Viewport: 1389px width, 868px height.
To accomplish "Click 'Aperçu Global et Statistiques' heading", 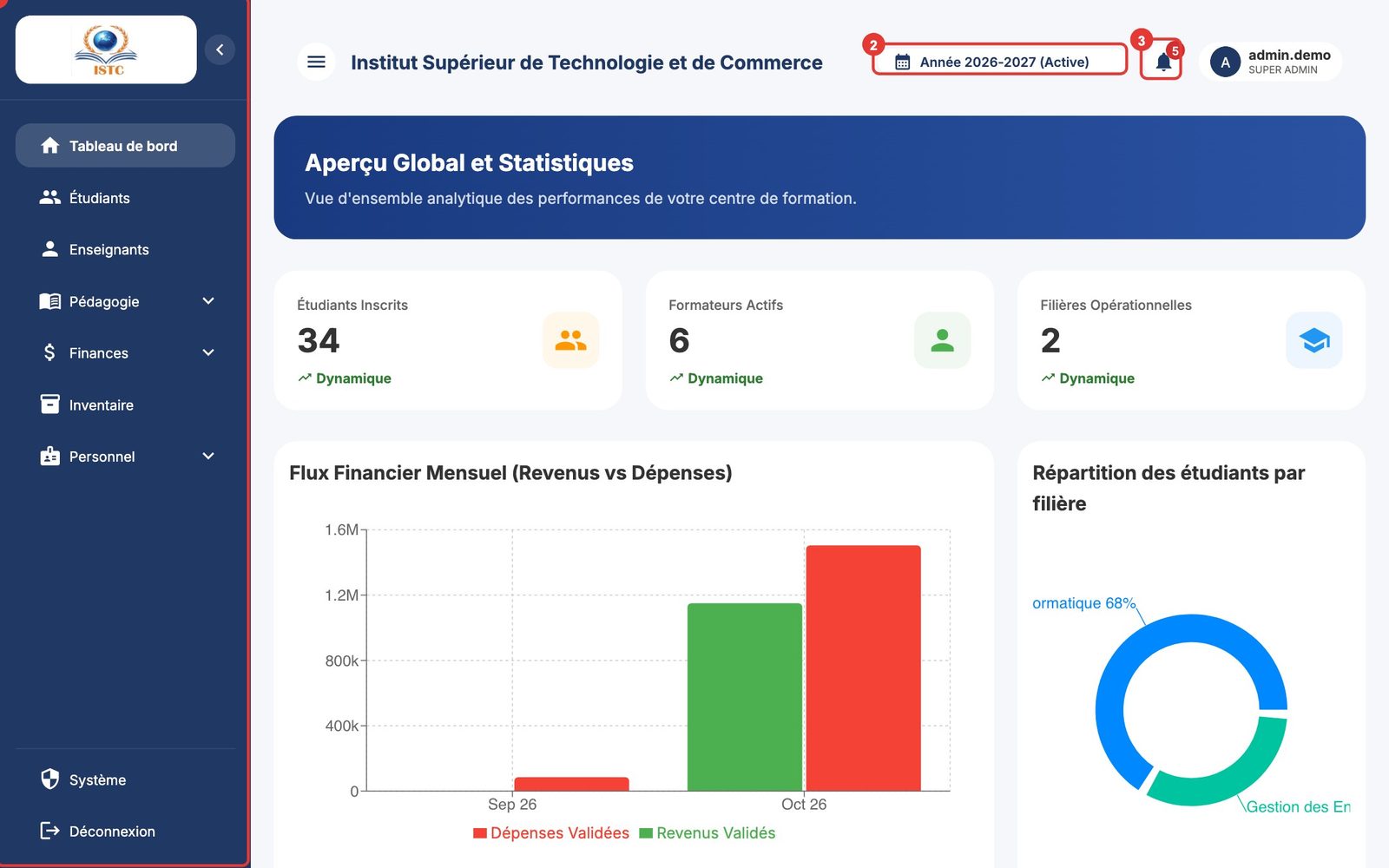I will tap(469, 162).
